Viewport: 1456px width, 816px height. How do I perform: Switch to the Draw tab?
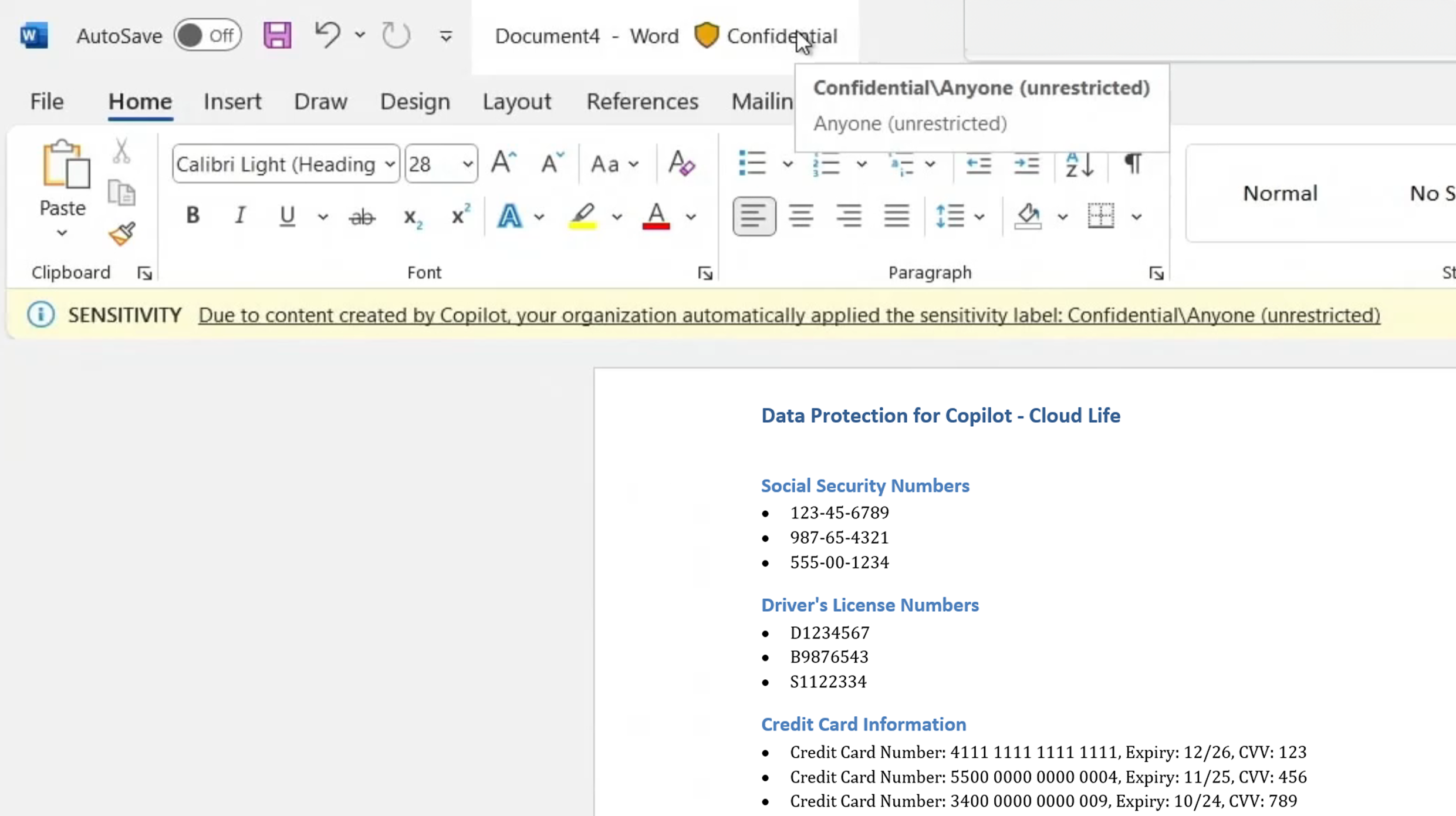[x=320, y=101]
